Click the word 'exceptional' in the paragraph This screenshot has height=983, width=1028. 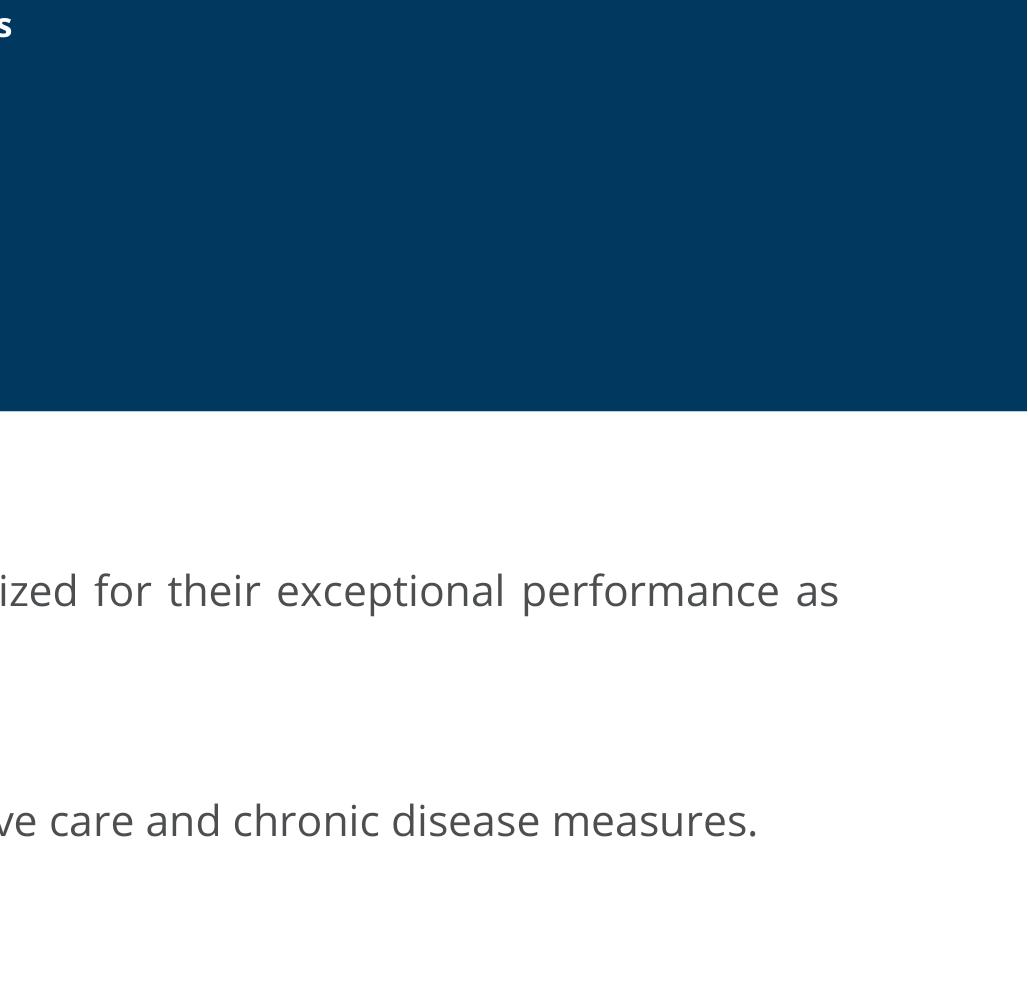point(390,592)
